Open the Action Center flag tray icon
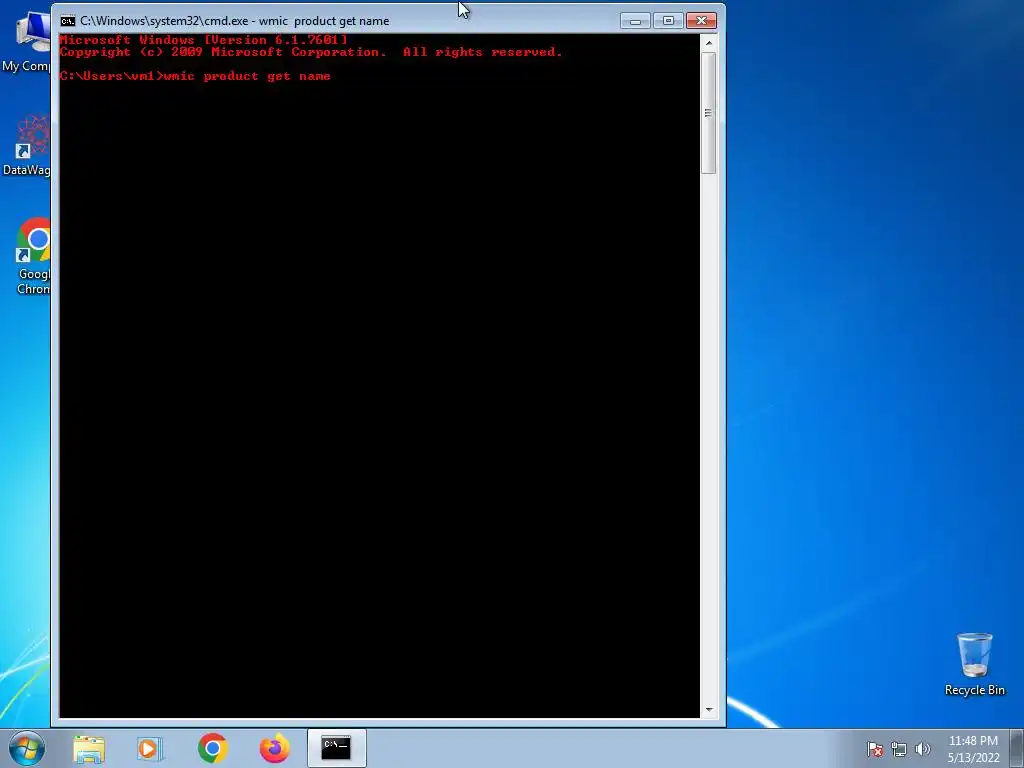The width and height of the screenshot is (1024, 768). click(x=875, y=749)
